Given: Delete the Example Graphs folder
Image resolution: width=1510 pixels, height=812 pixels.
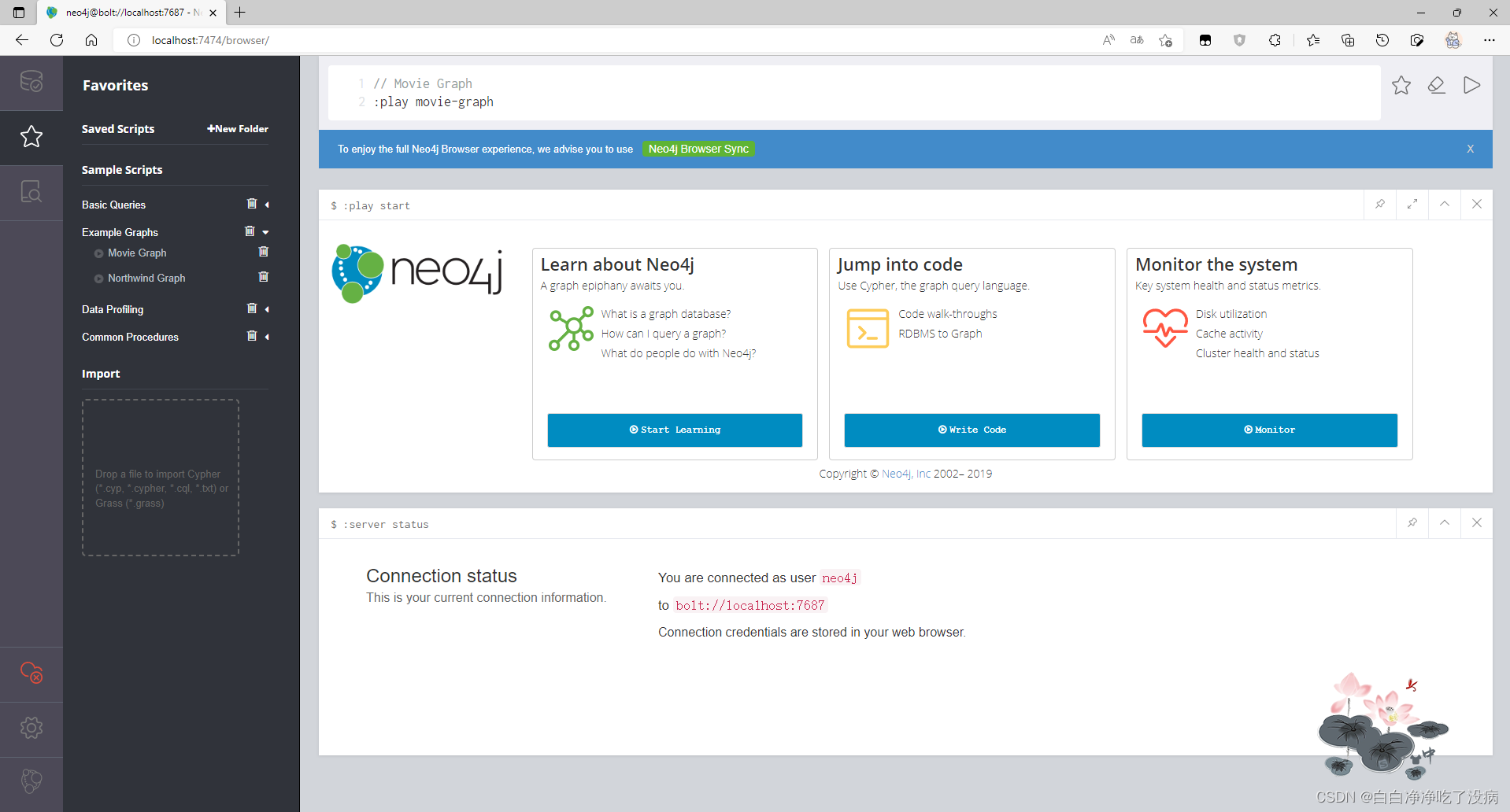Looking at the screenshot, I should click(250, 231).
